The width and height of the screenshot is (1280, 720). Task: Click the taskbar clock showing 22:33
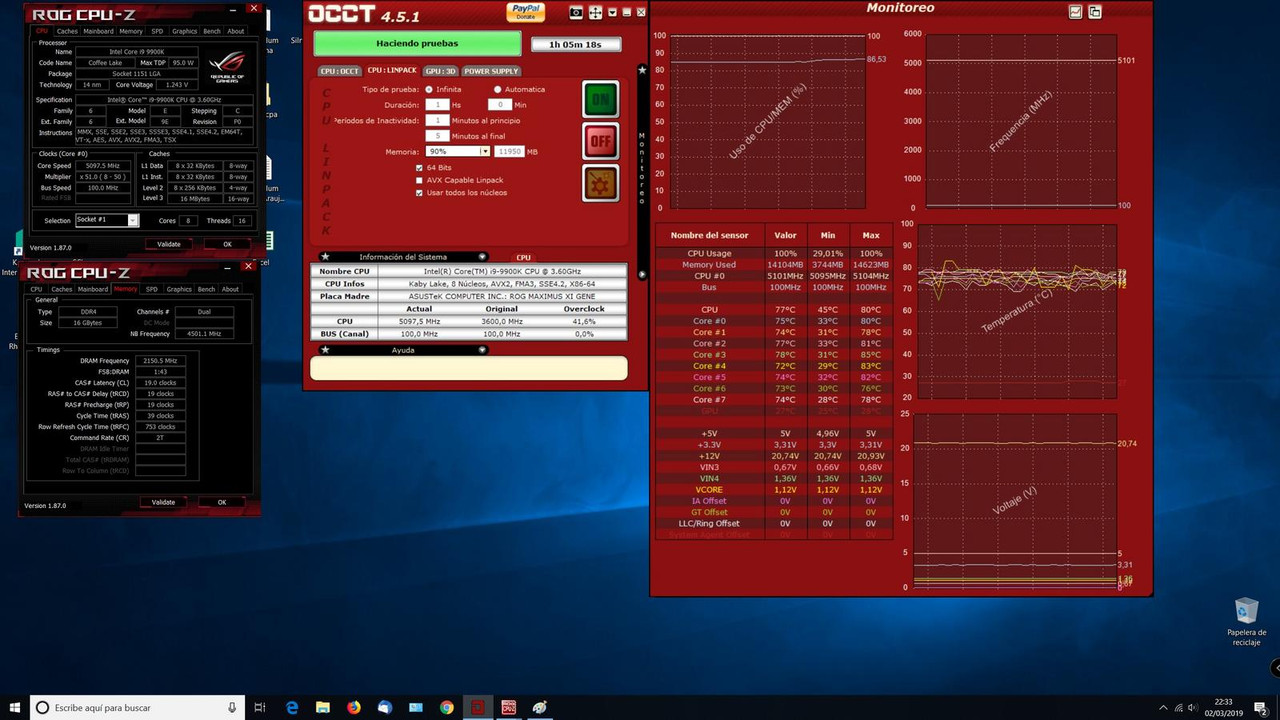1225,707
